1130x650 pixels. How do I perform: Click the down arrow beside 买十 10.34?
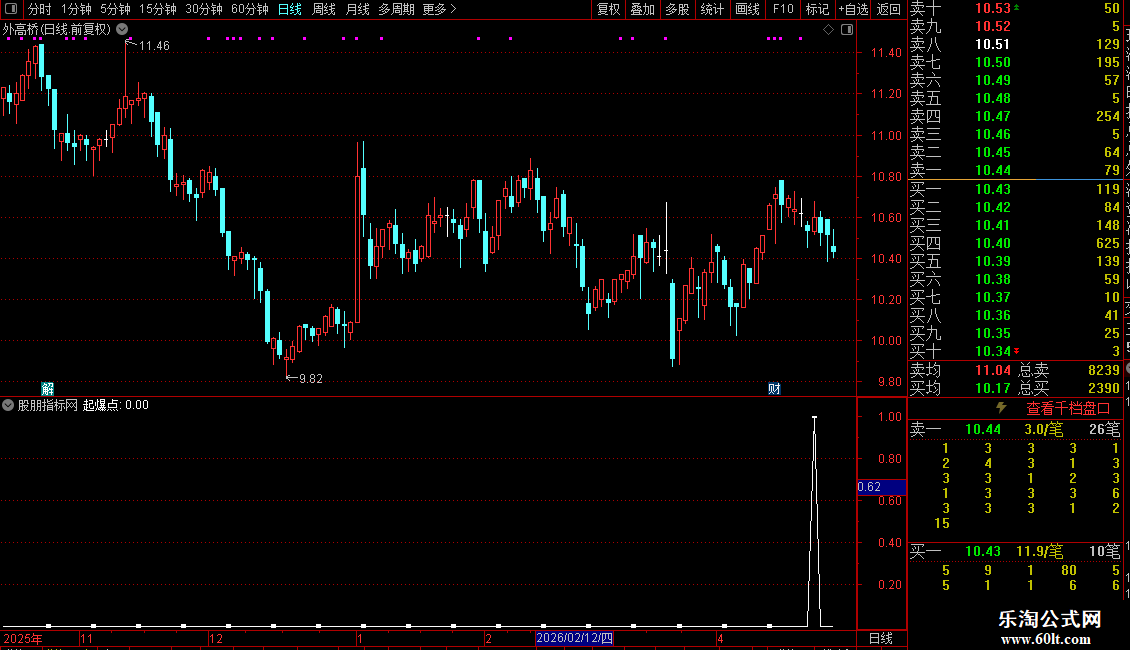pyautogui.click(x=1017, y=351)
